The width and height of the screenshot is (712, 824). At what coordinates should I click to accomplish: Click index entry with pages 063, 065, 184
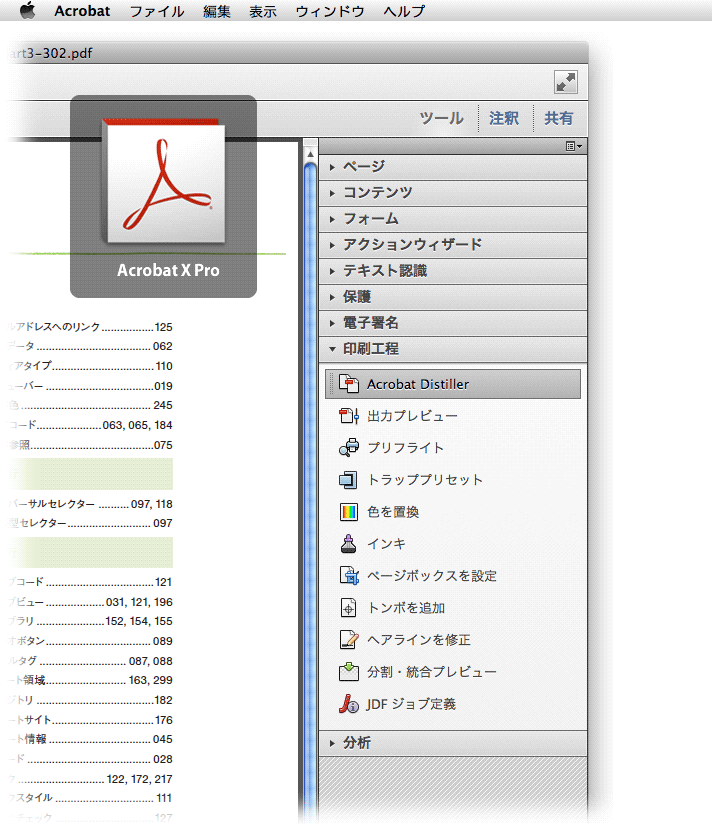coord(90,425)
